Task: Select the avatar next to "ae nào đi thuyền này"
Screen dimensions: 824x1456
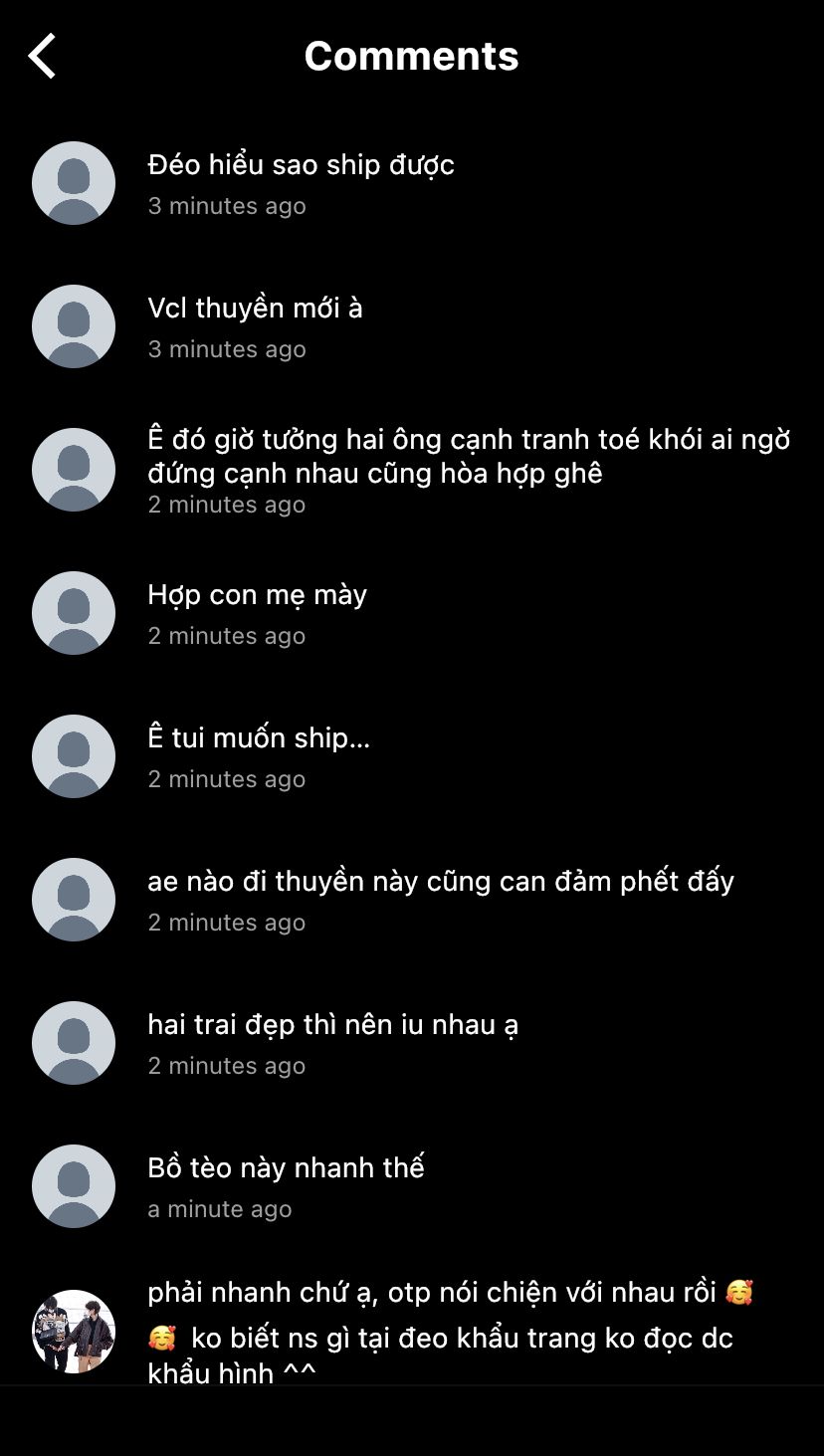Action: [x=74, y=900]
